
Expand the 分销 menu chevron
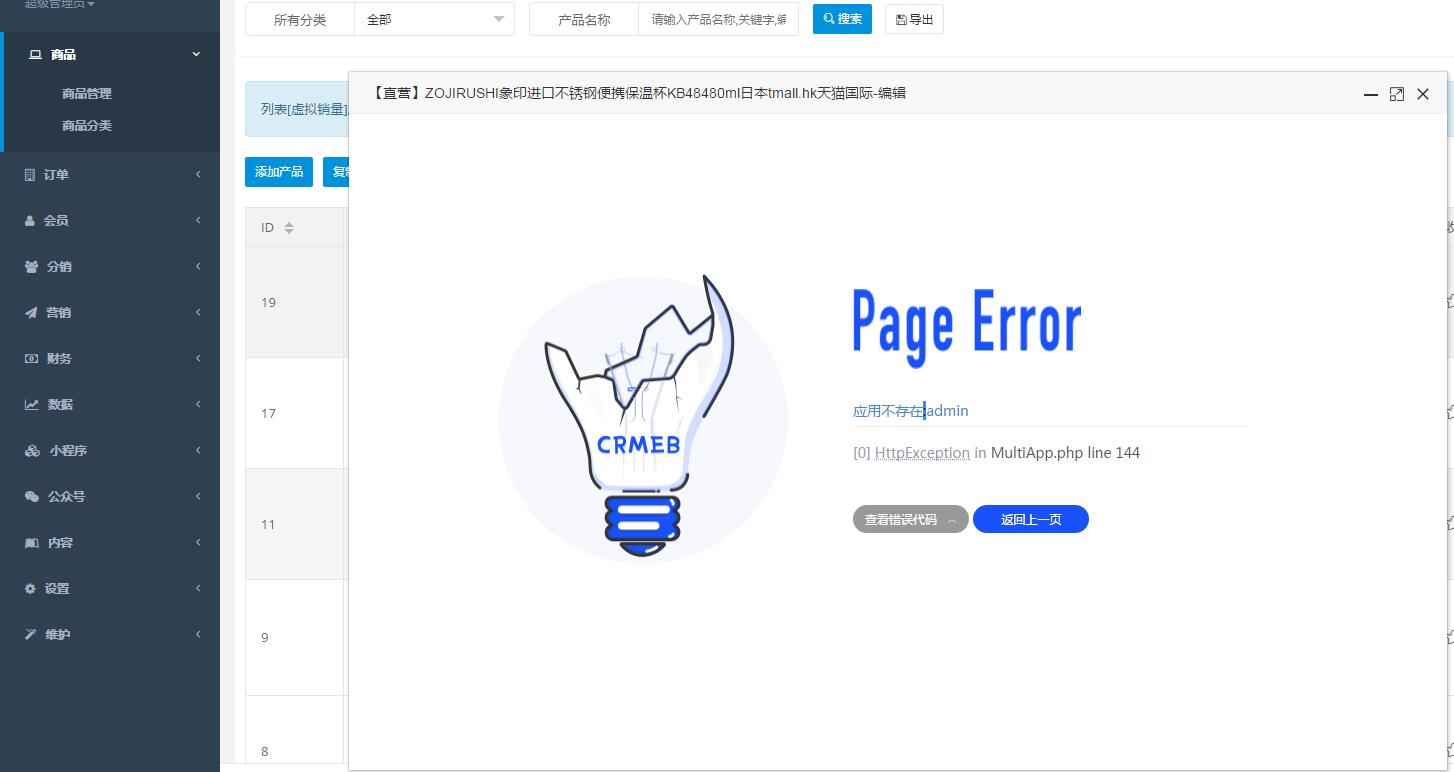click(198, 266)
